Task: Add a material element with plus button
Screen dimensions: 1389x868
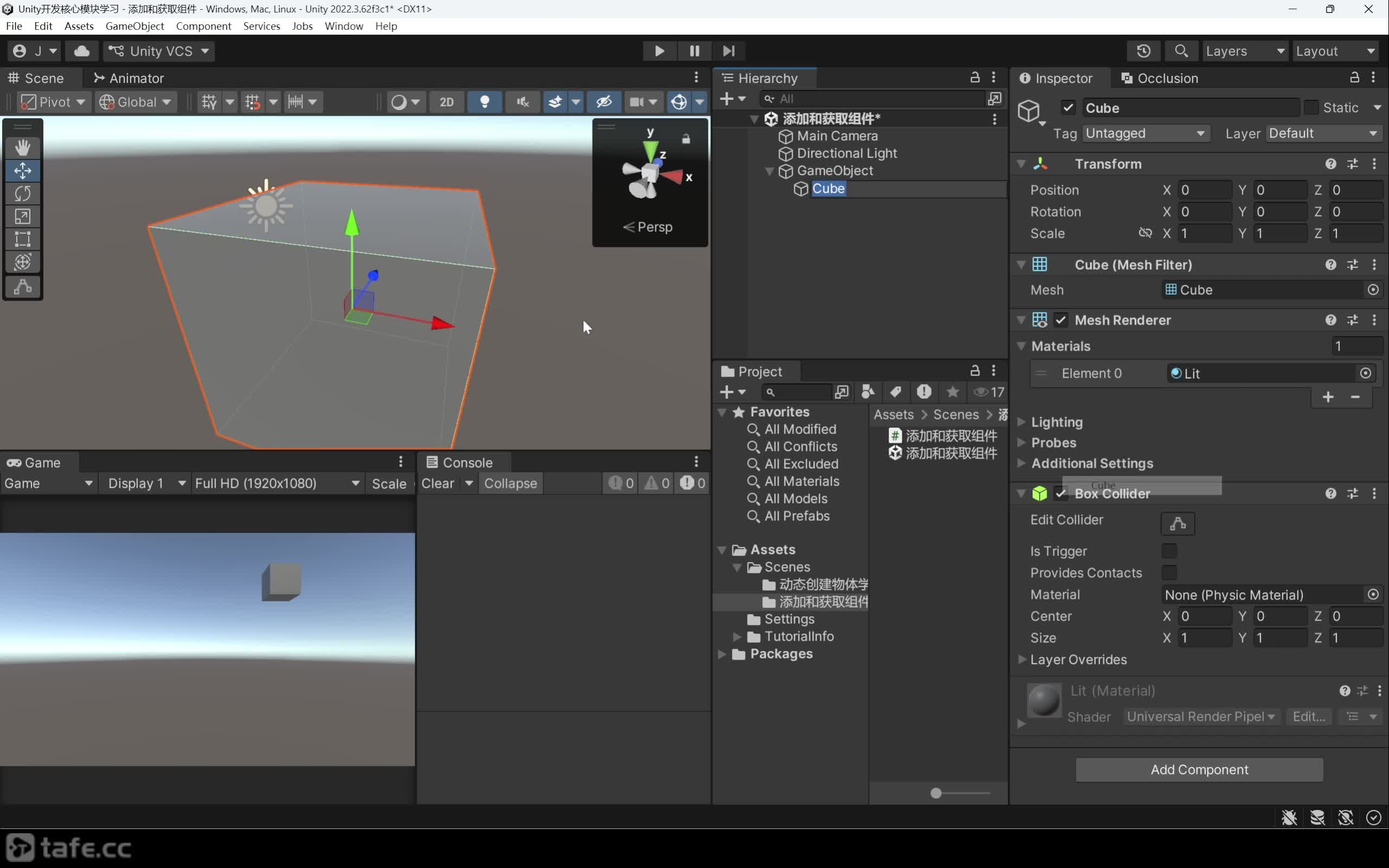Action: click(x=1328, y=397)
